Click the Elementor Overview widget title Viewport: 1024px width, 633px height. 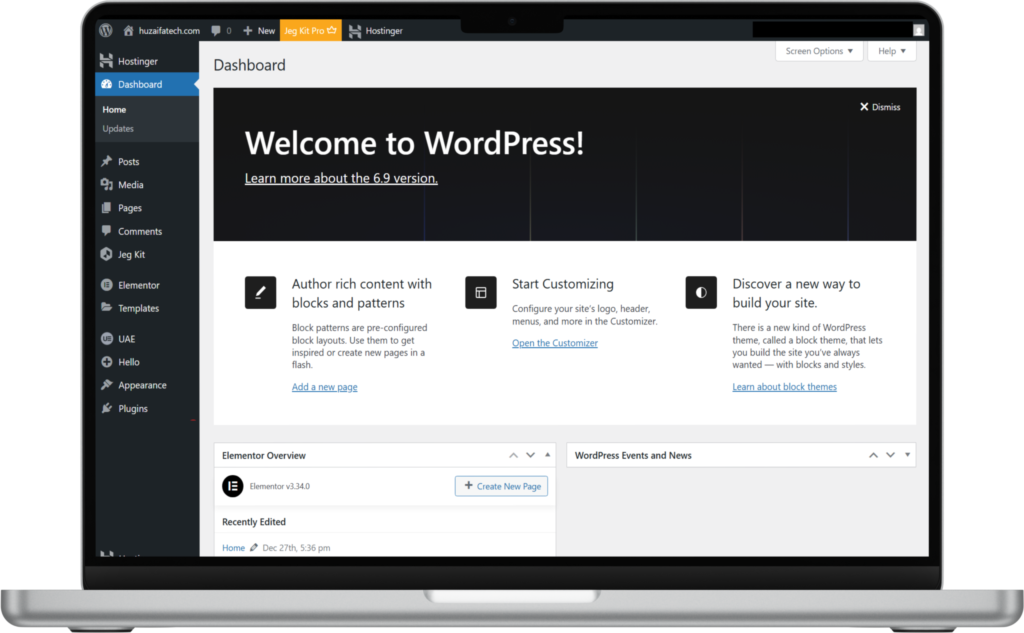coord(264,455)
